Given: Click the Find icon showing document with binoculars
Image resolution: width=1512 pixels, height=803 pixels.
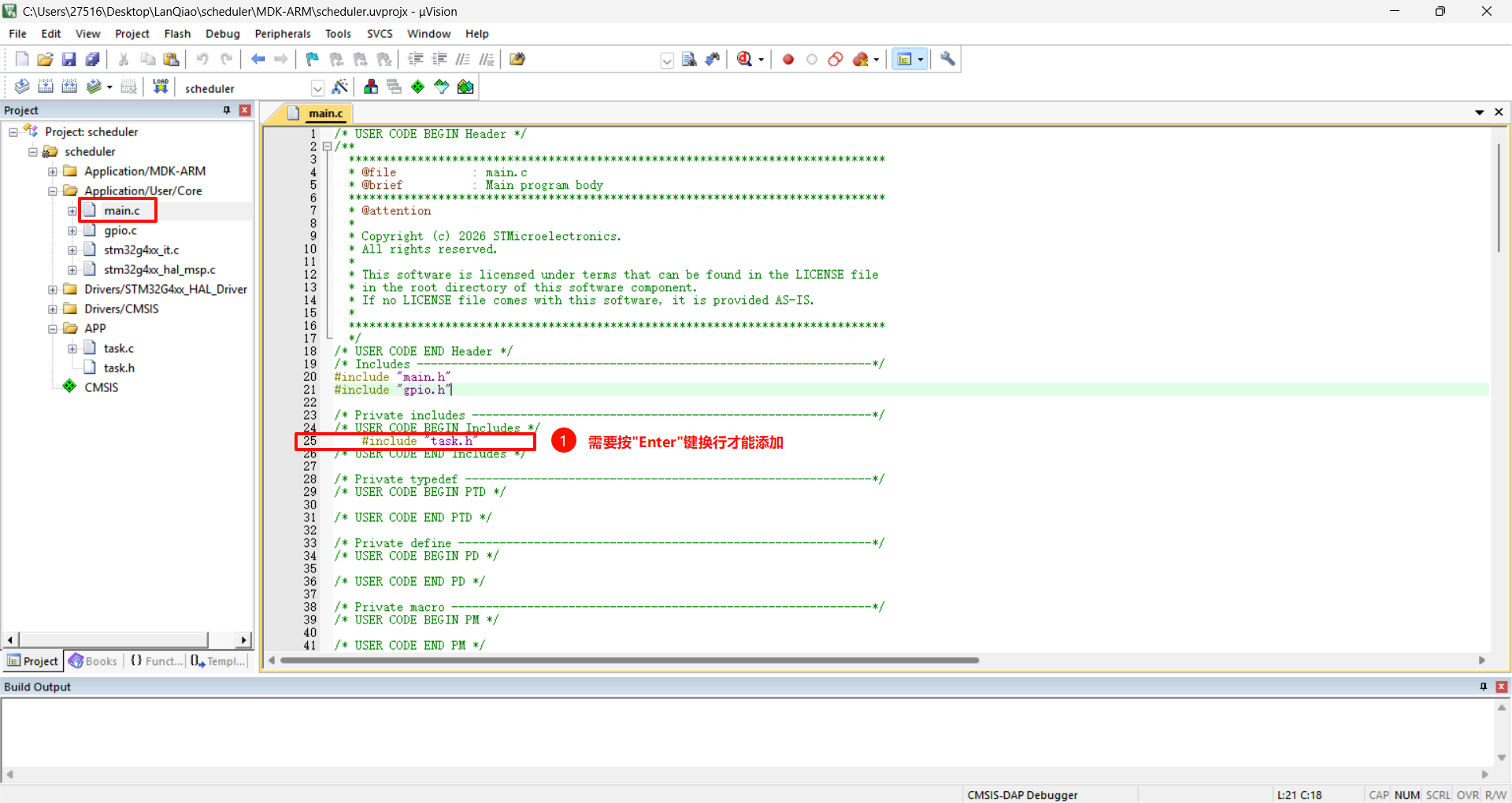Looking at the screenshot, I should pos(689,59).
